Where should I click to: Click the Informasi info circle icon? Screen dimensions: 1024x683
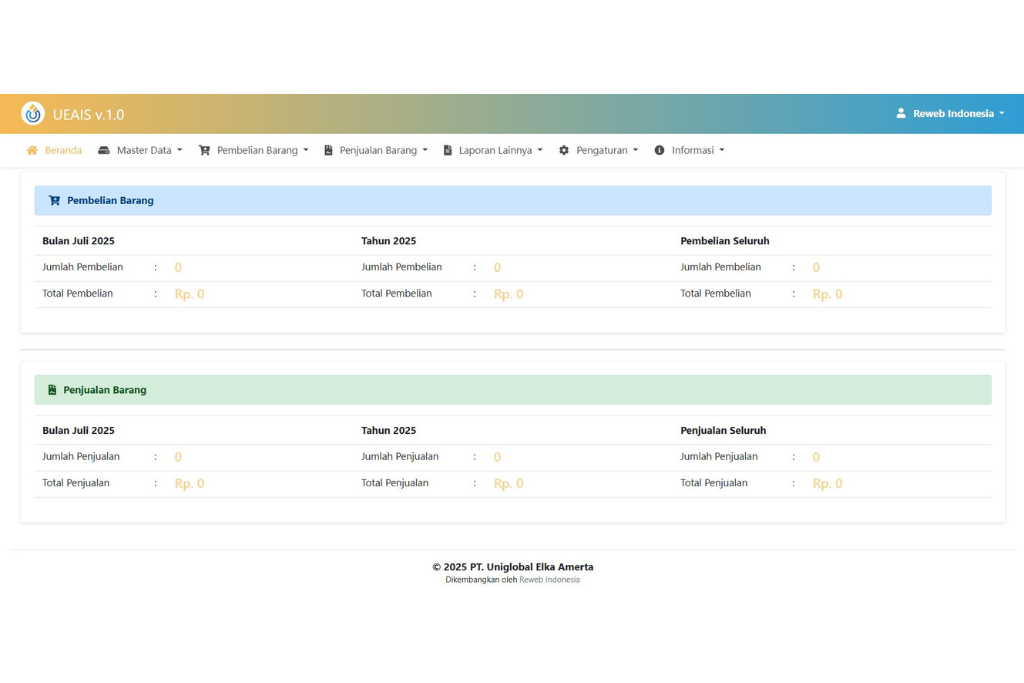(659, 150)
